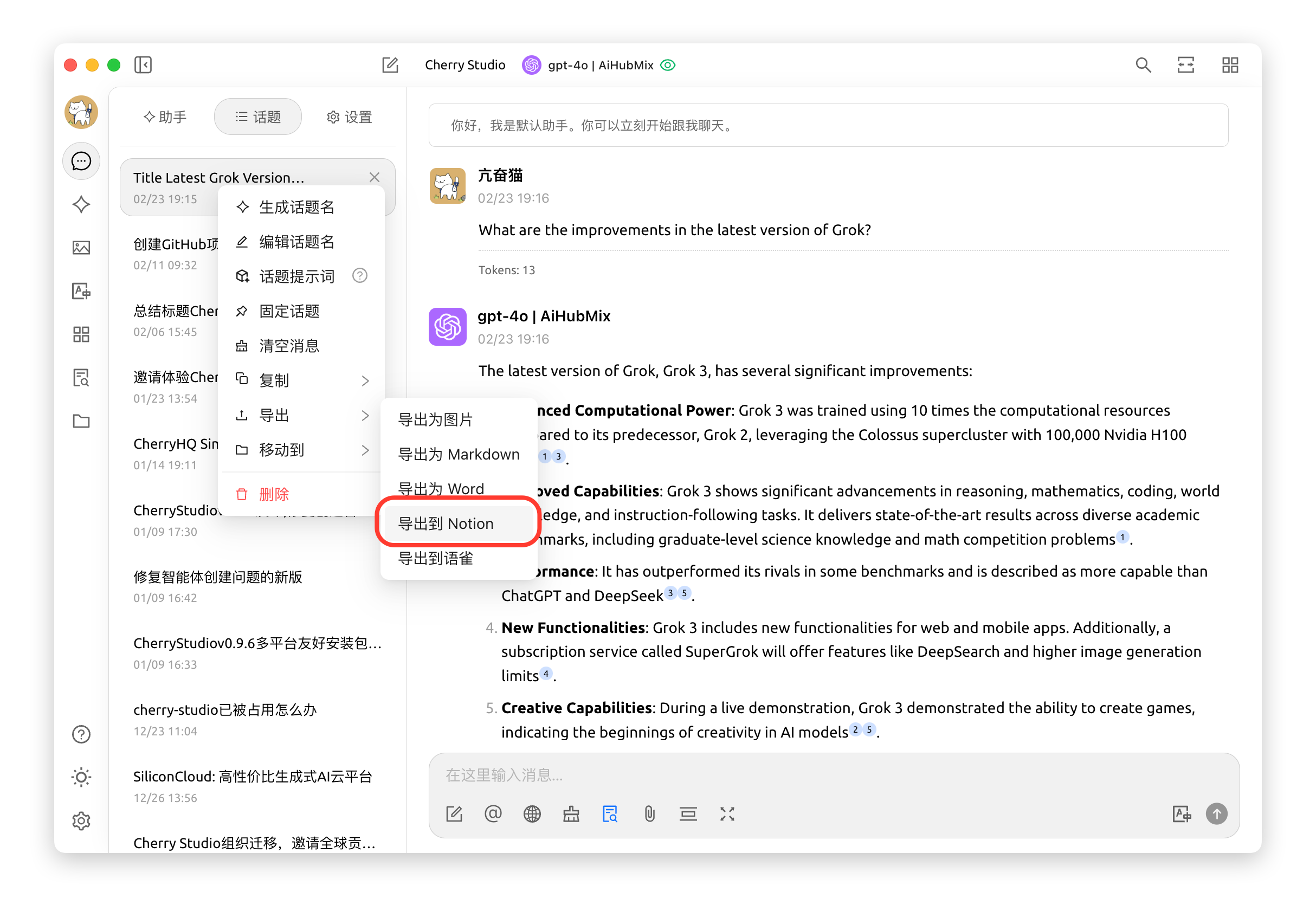
Task: Click the message input field
Action: 802,775
